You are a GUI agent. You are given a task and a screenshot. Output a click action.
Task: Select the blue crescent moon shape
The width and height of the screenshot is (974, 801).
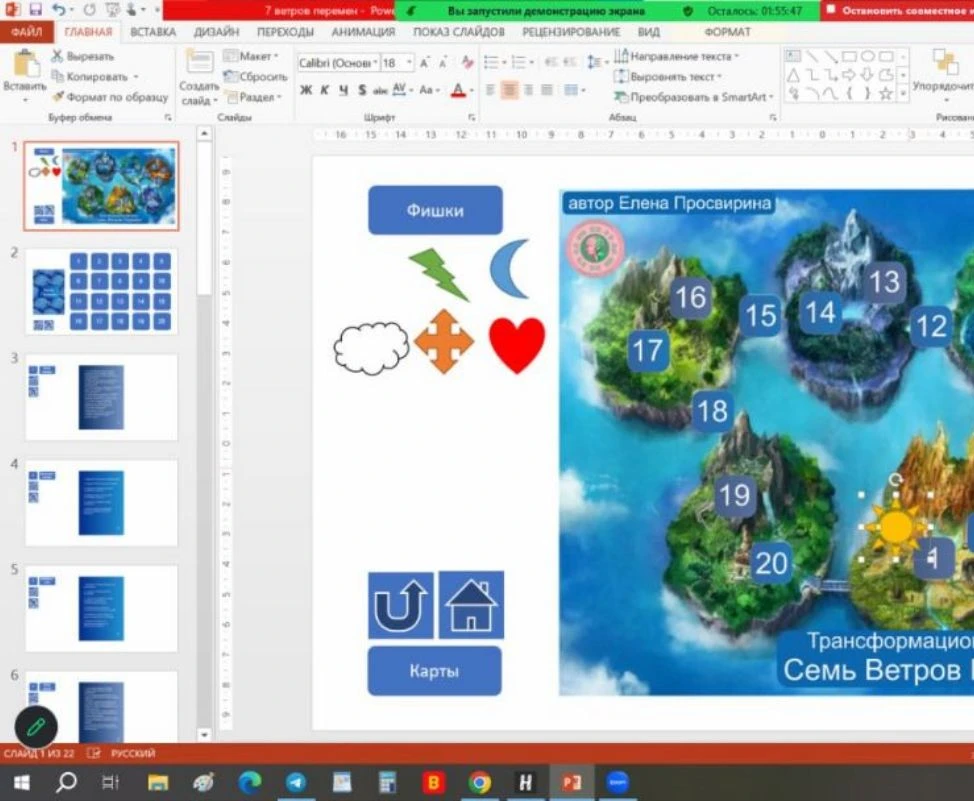tap(509, 269)
